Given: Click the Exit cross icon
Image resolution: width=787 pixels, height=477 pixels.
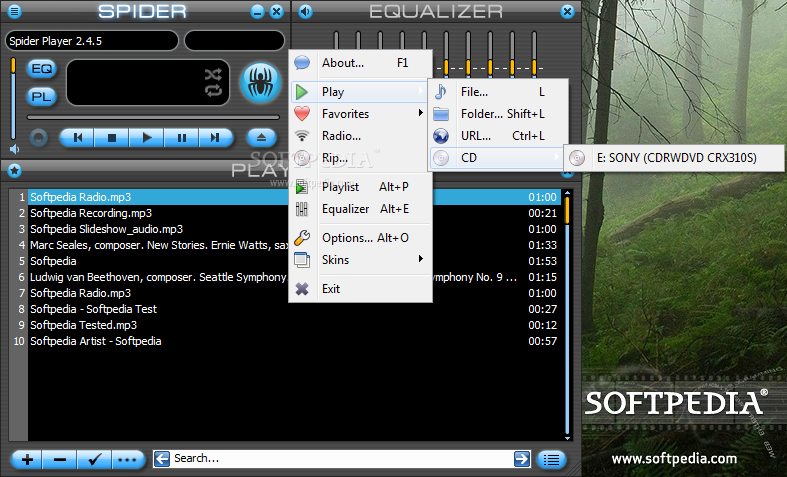Looking at the screenshot, I should (302, 289).
